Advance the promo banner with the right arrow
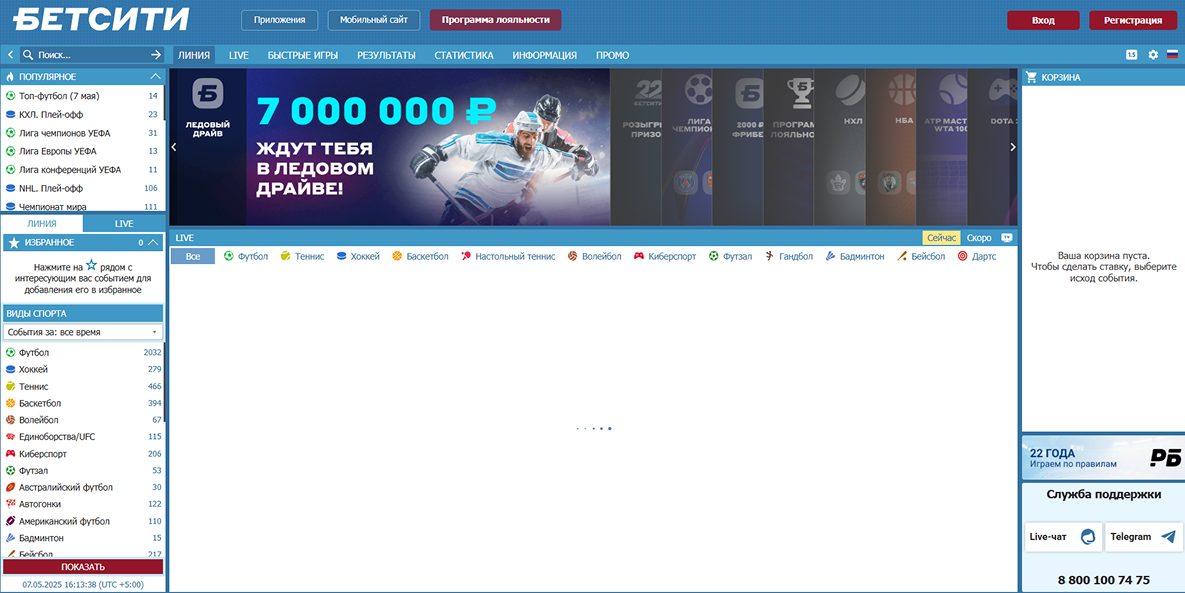This screenshot has height=593, width=1185. point(1012,146)
